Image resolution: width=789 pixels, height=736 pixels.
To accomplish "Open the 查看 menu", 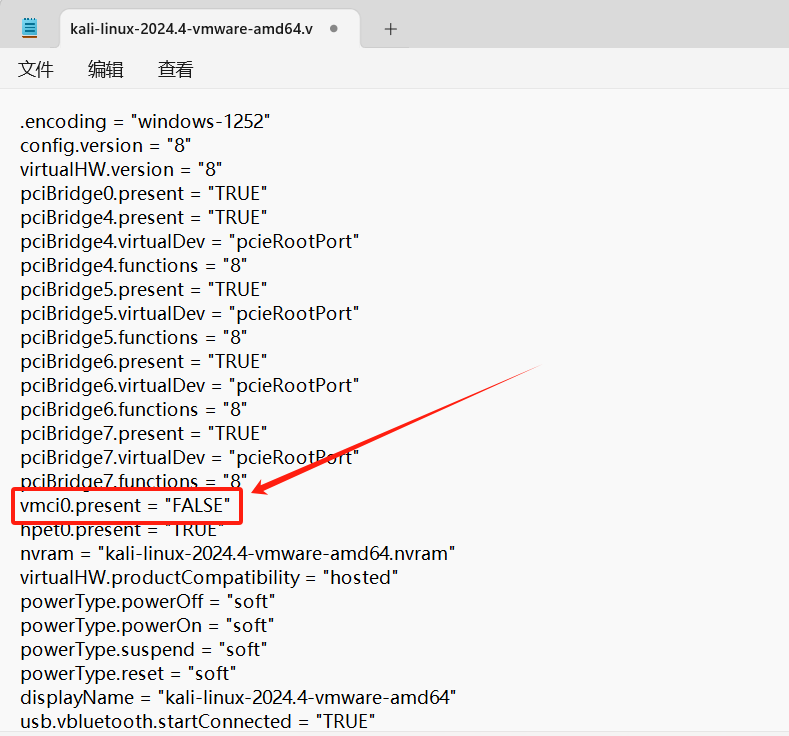I will 176,69.
